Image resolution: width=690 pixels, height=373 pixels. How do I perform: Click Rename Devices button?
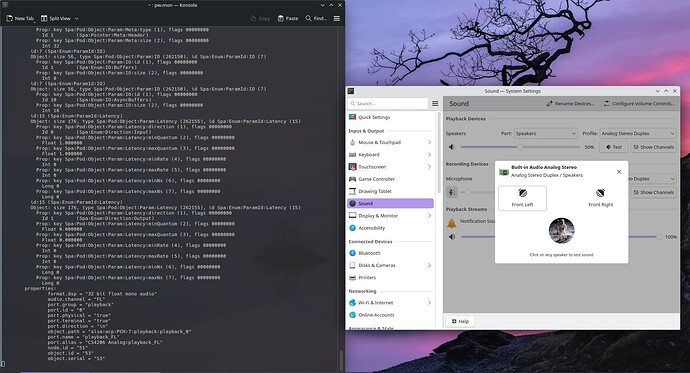click(x=570, y=103)
